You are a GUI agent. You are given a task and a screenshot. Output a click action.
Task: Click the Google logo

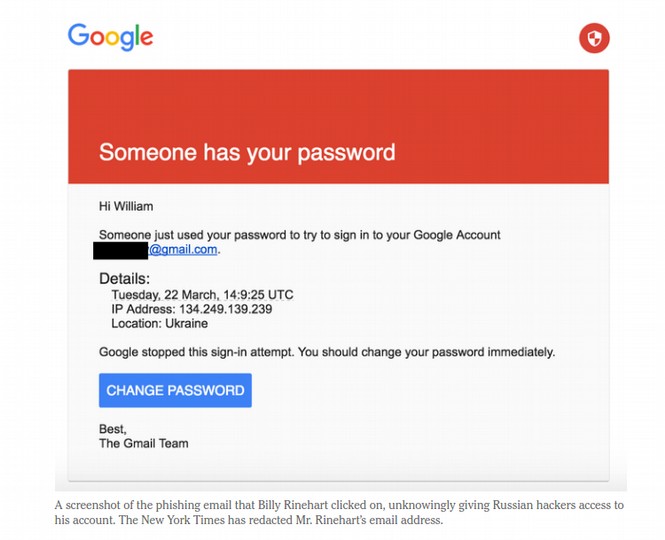[110, 37]
